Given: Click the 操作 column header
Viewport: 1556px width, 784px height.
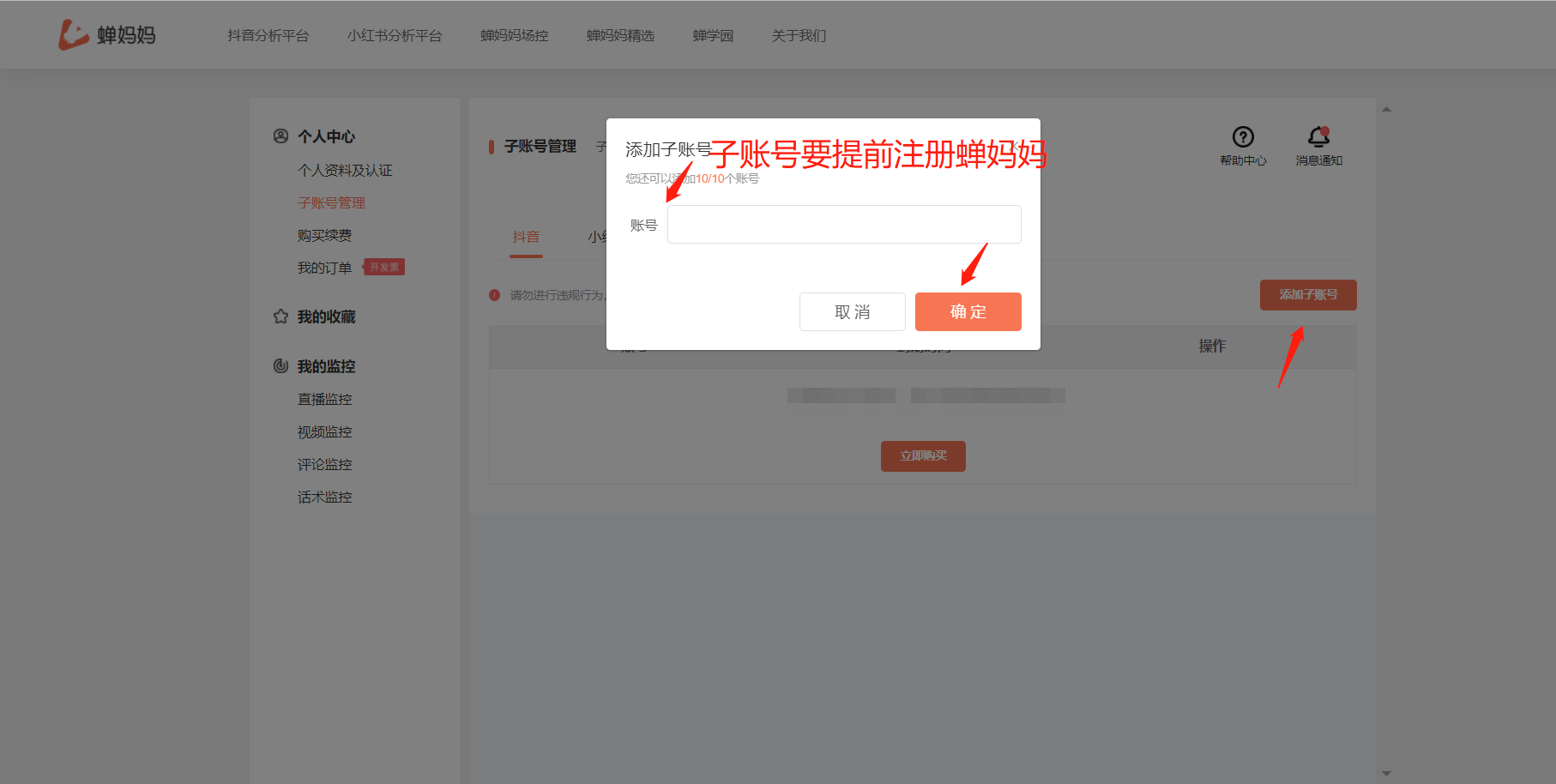Looking at the screenshot, I should tap(1212, 346).
